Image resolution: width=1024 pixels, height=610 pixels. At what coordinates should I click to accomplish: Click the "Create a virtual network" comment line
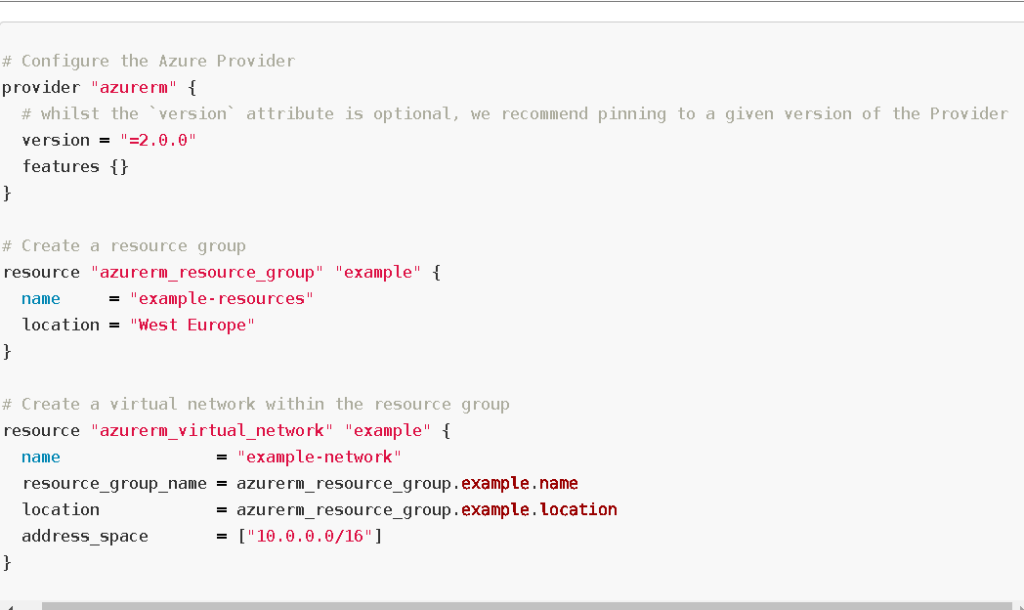point(255,404)
